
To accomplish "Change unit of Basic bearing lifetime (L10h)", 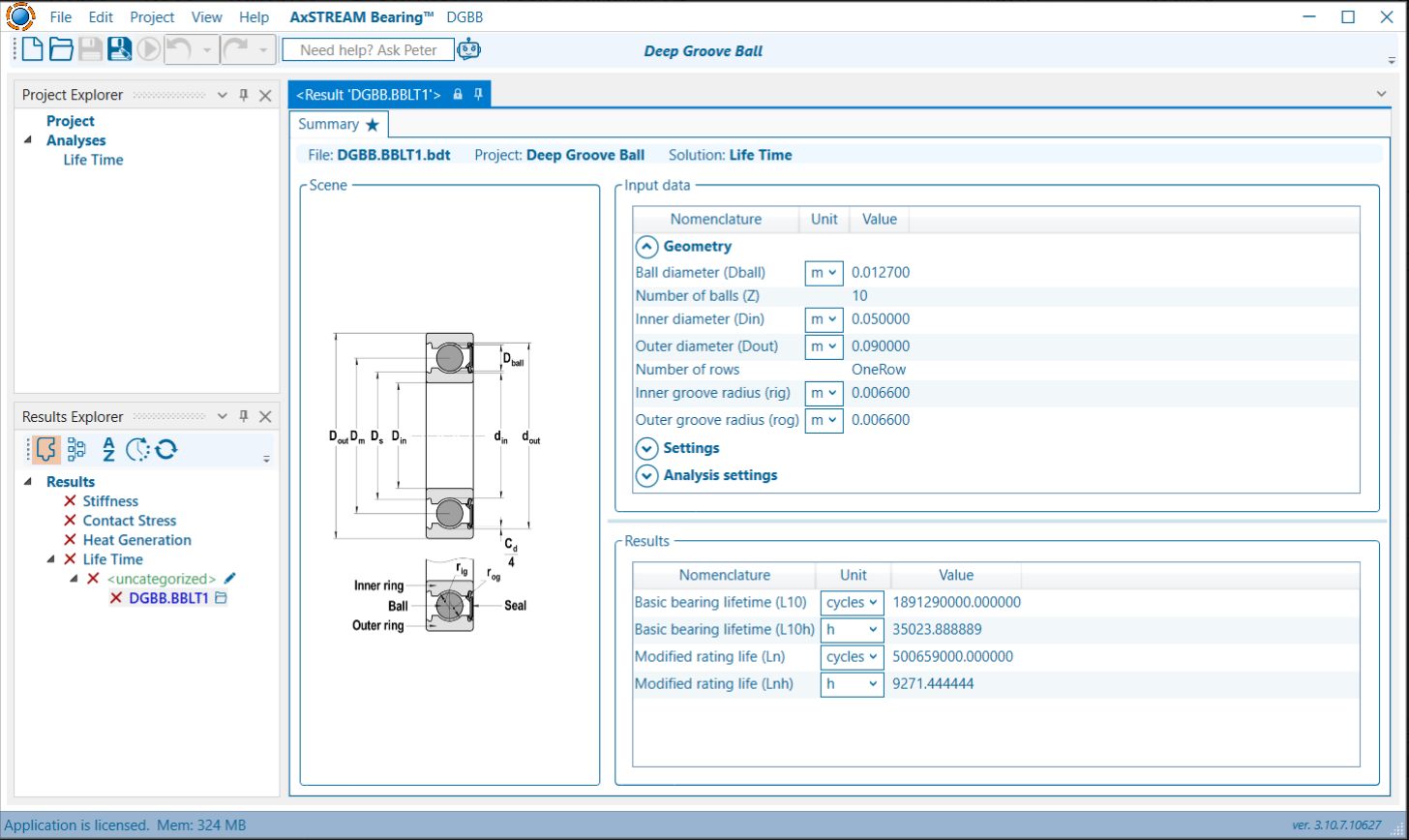I will tap(853, 630).
